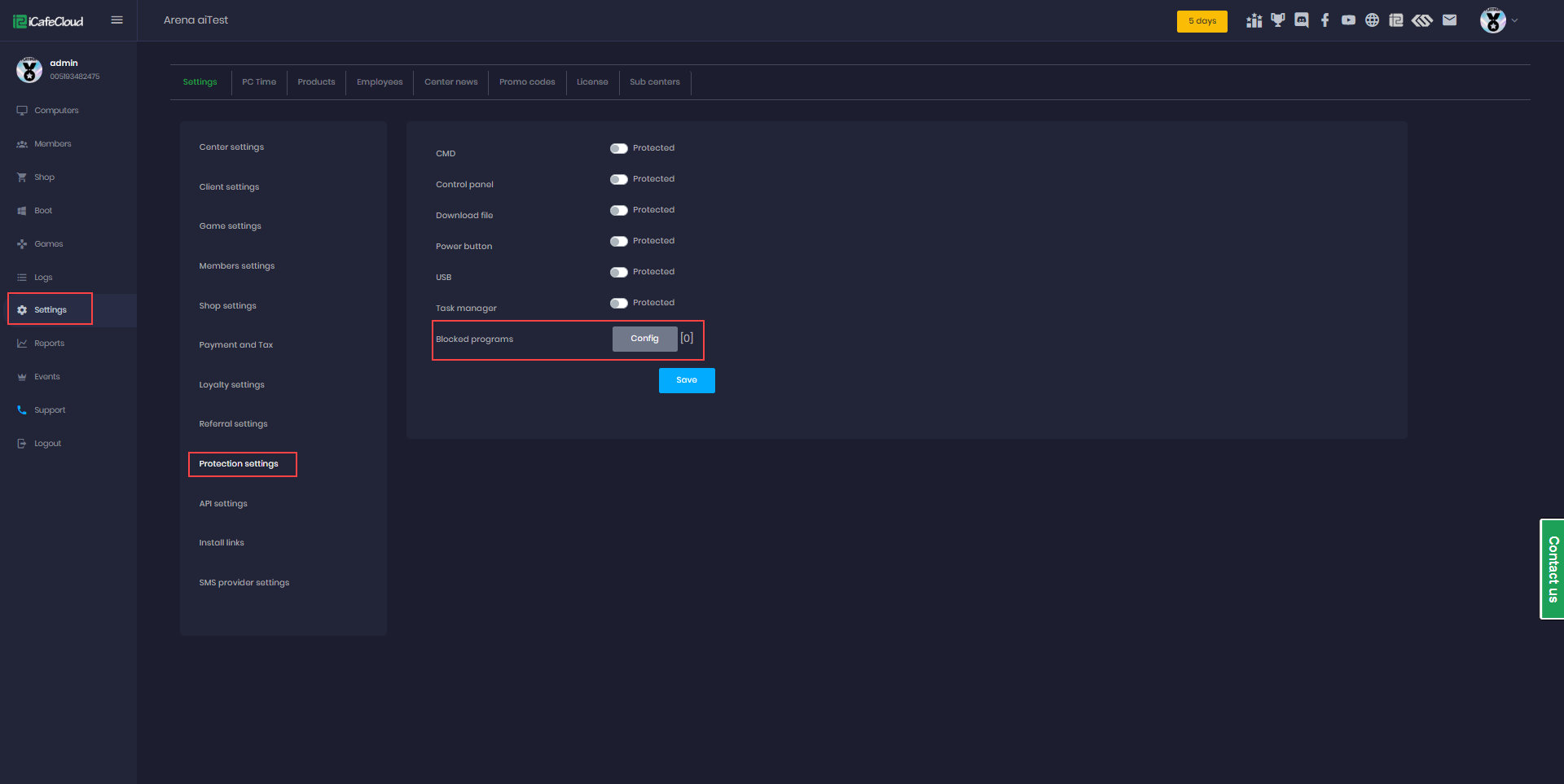Open Blocked programs Config button
1564x784 pixels.
coord(644,339)
